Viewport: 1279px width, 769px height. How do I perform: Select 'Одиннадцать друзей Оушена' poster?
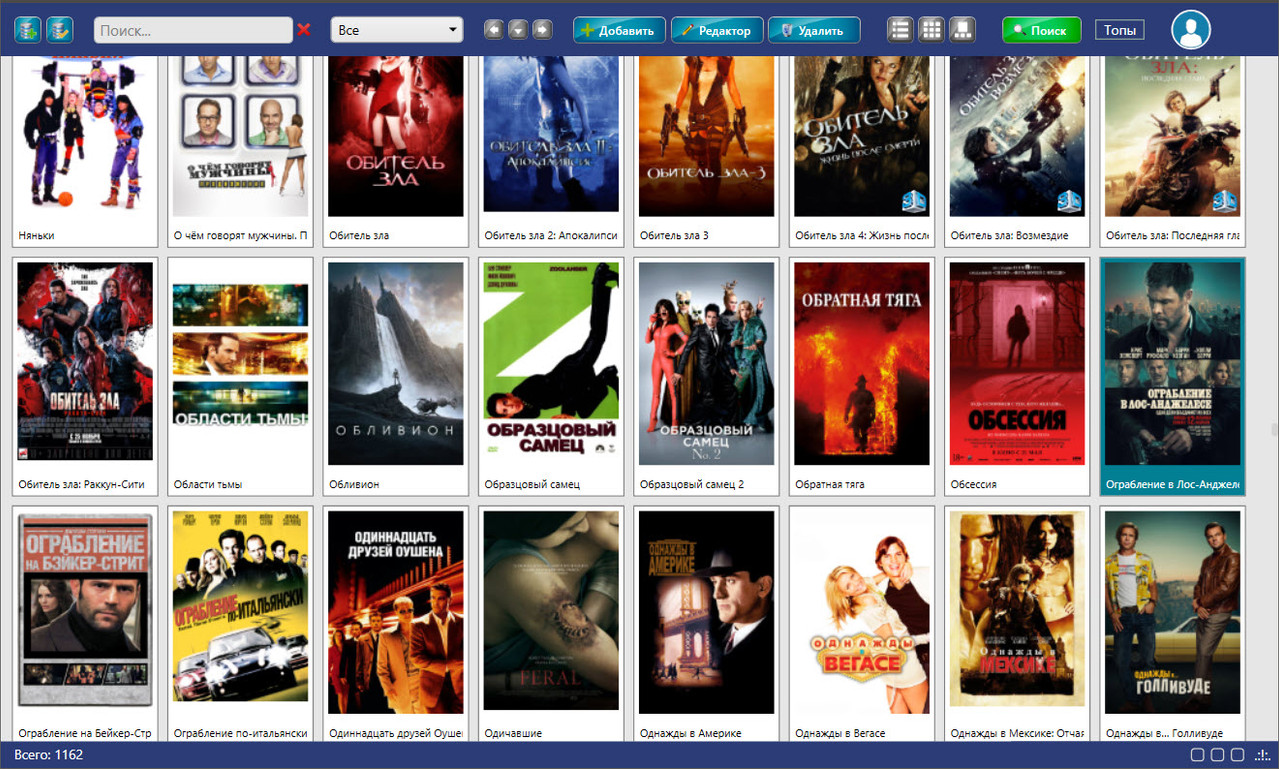[x=396, y=612]
